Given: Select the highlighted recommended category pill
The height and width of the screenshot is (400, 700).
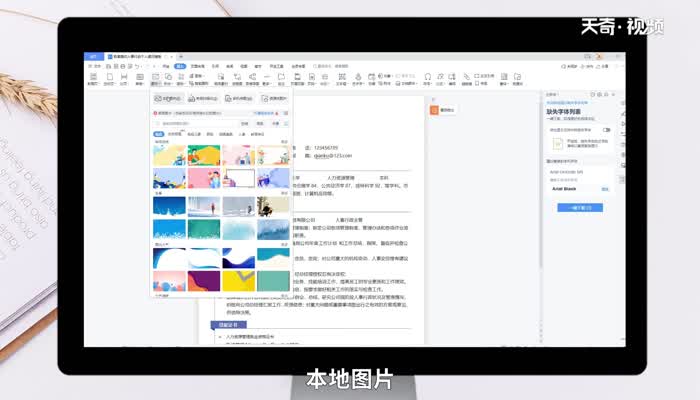Looking at the screenshot, I should point(159,134).
